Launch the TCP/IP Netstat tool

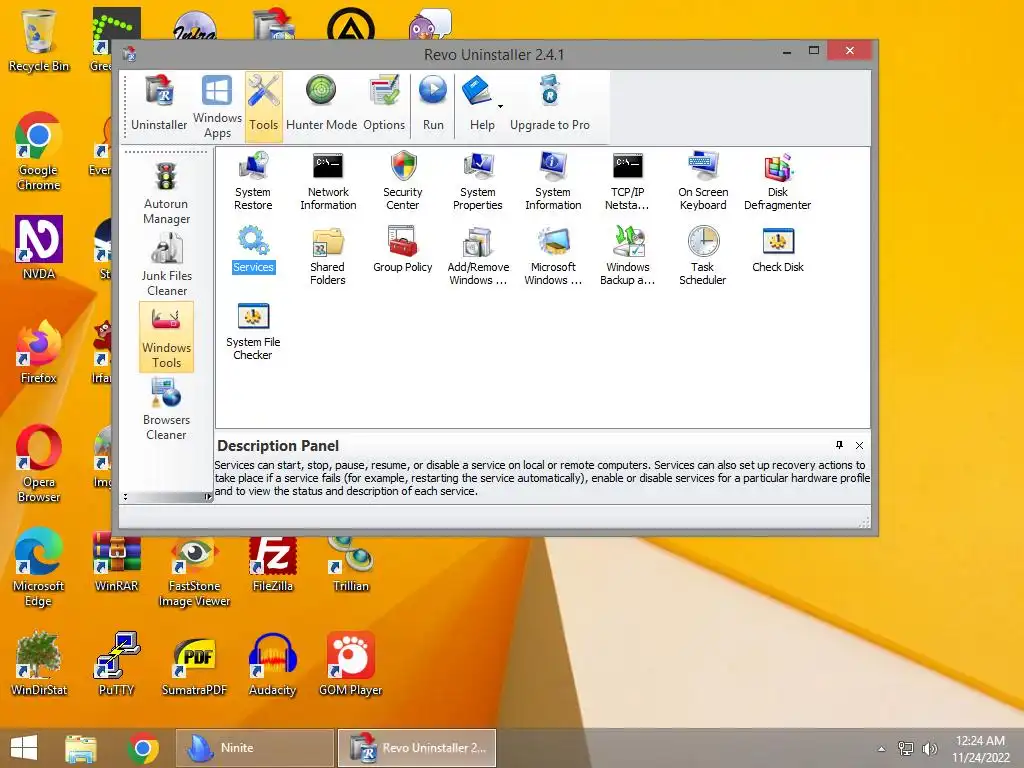[x=628, y=181]
